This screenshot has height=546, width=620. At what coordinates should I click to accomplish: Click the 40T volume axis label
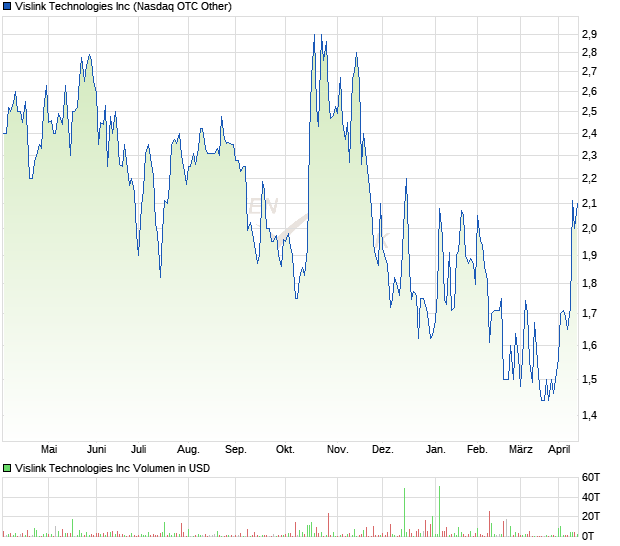point(591,497)
